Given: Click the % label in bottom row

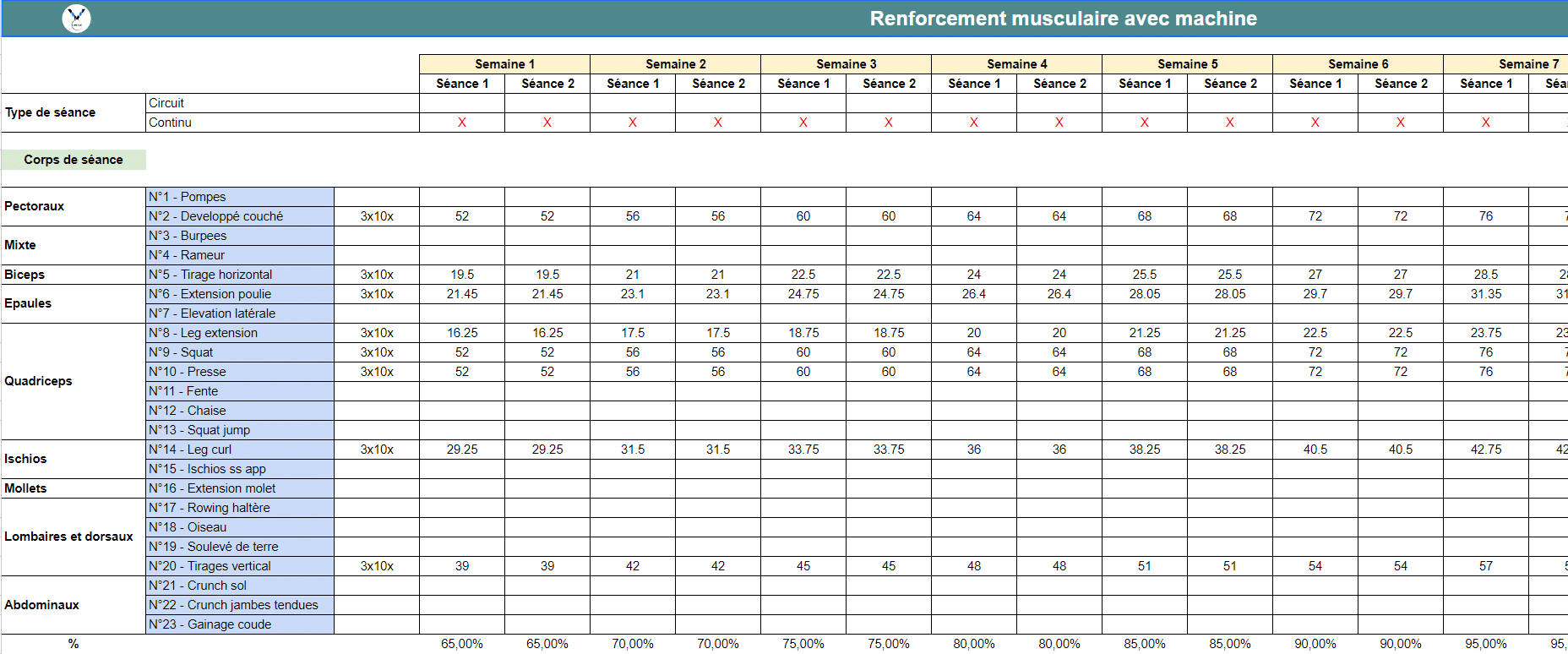Looking at the screenshot, I should 73,644.
